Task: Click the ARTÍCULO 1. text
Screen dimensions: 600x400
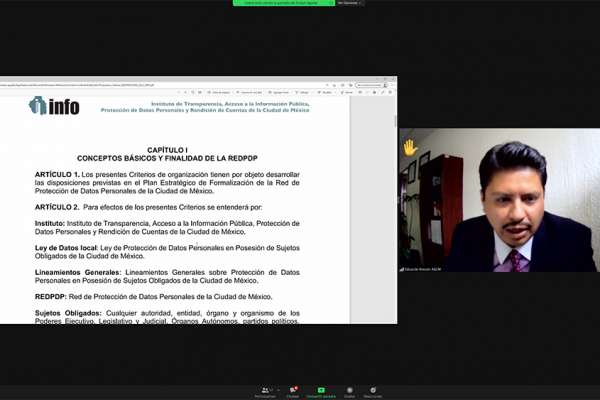Action: click(x=57, y=175)
